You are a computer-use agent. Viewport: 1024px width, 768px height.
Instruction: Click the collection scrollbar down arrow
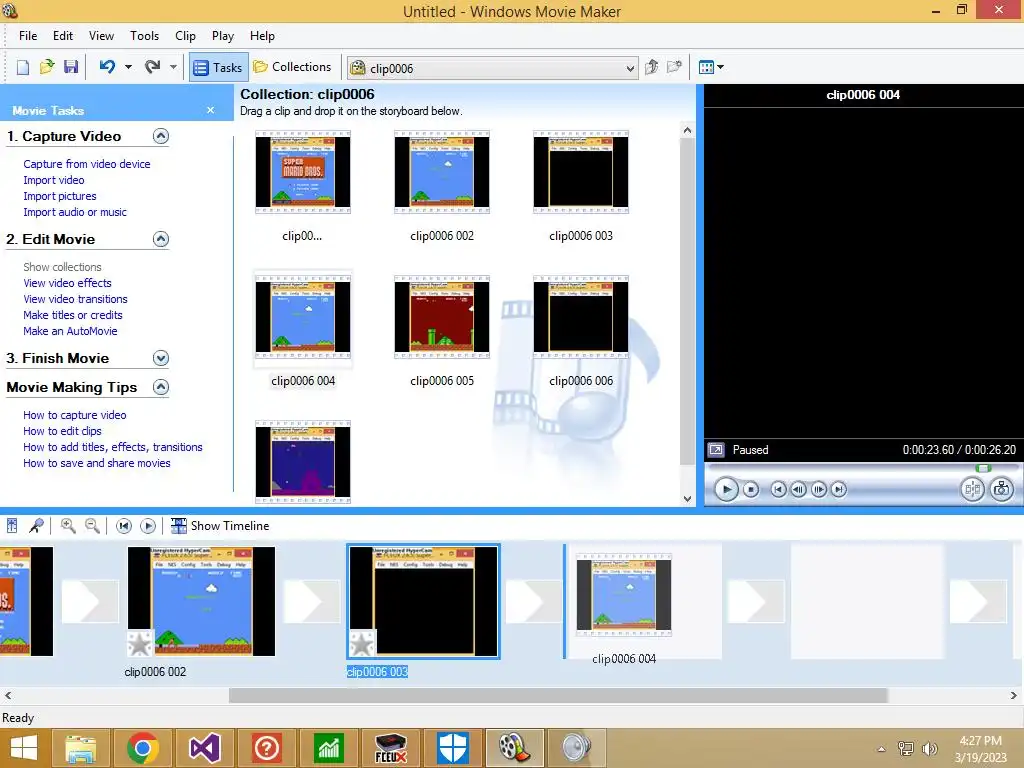687,498
